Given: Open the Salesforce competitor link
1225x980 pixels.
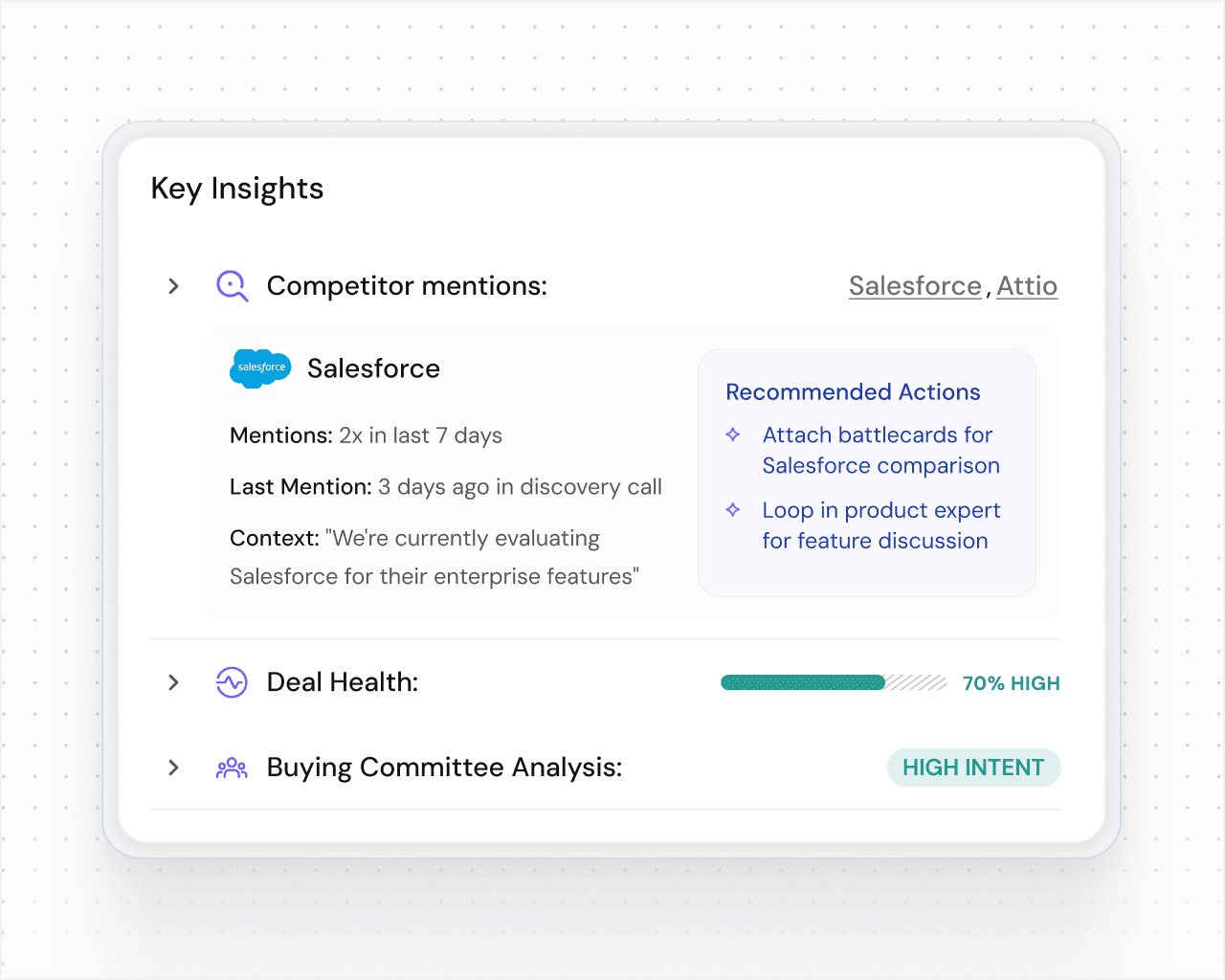Looking at the screenshot, I should tap(915, 286).
